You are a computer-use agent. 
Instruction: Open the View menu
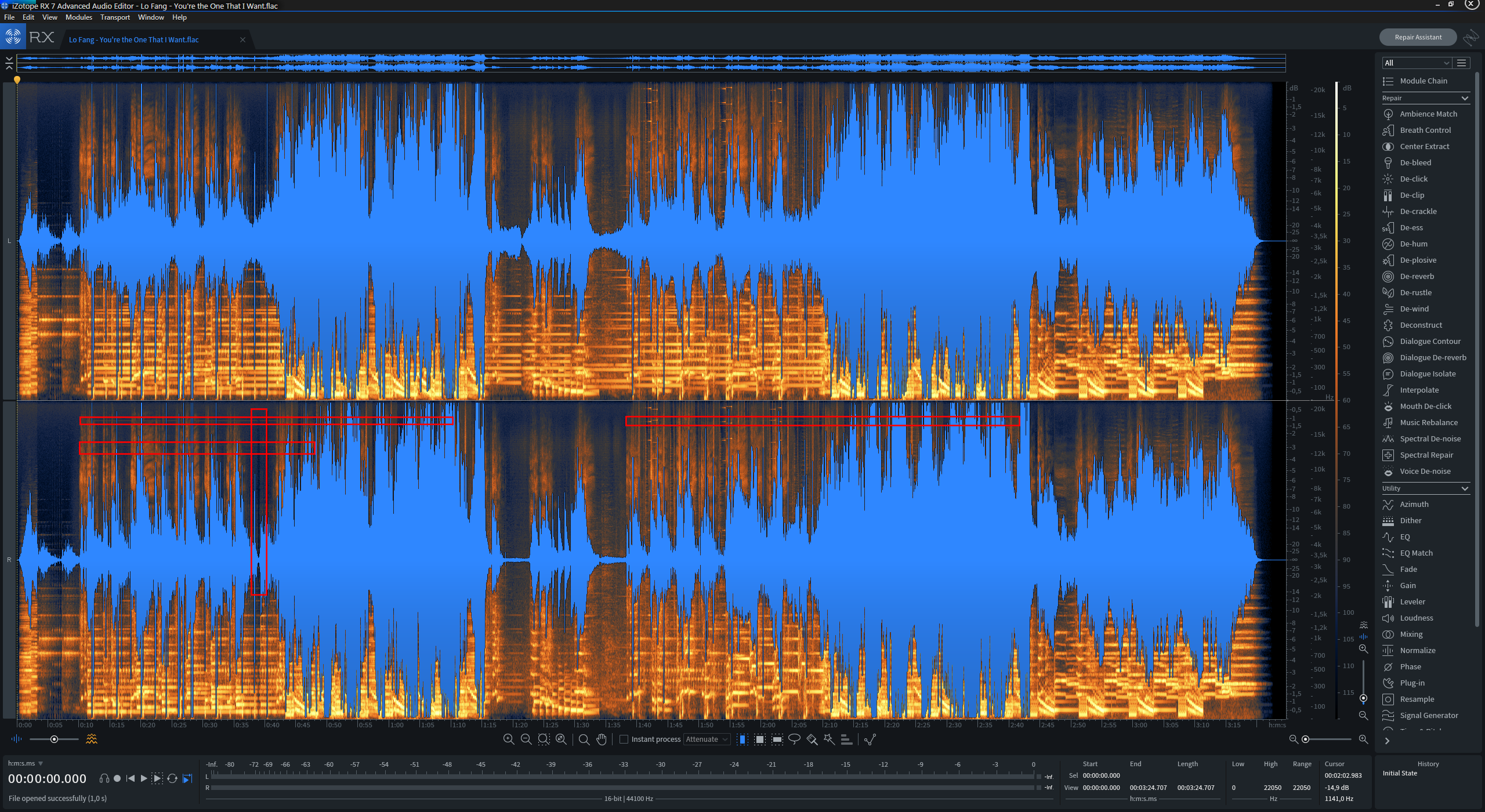50,17
